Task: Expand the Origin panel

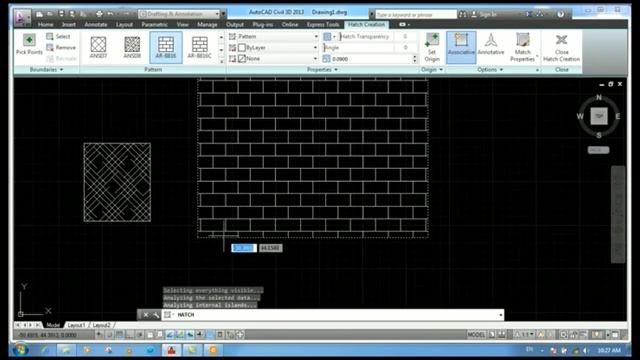Action: (432, 69)
